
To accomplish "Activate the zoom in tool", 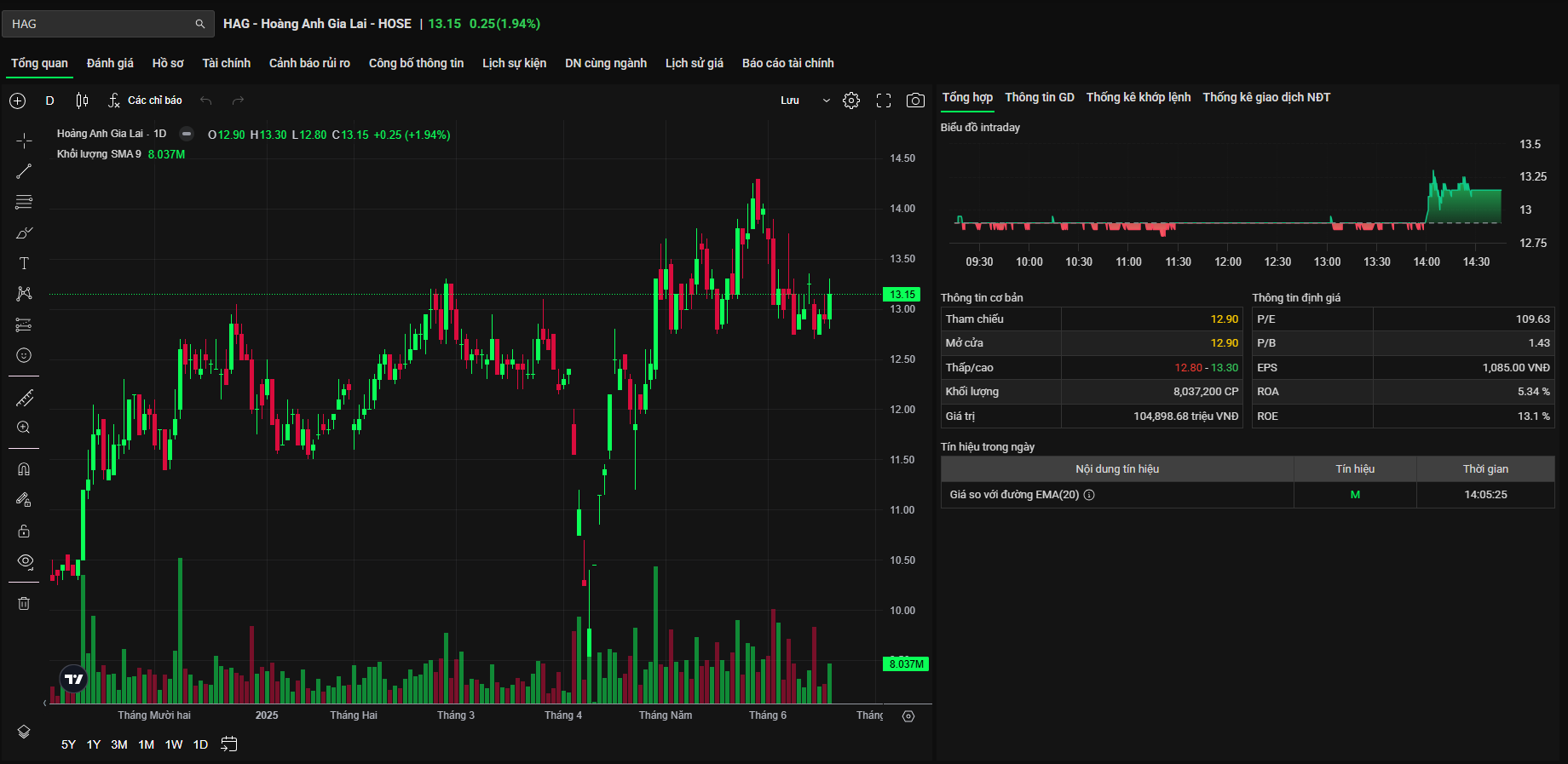I will [24, 428].
